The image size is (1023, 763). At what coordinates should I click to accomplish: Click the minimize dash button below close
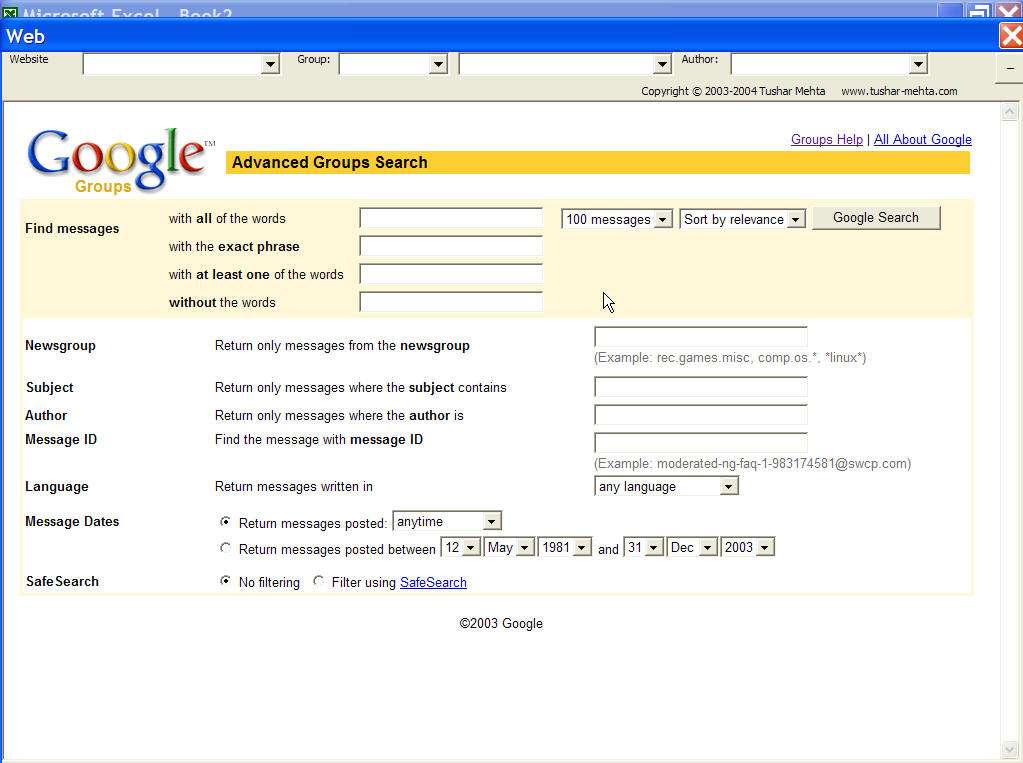click(1010, 68)
